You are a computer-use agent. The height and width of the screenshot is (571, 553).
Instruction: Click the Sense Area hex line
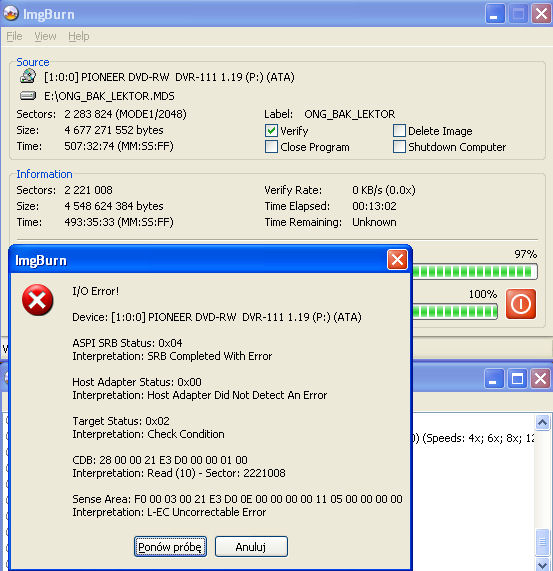[x=237, y=499]
